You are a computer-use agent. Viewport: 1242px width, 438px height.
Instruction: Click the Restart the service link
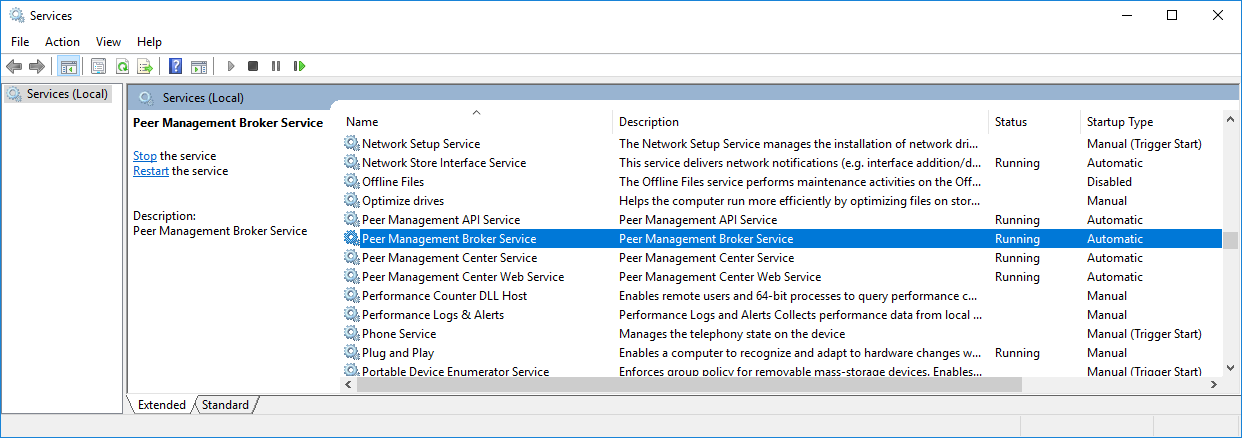click(x=151, y=171)
